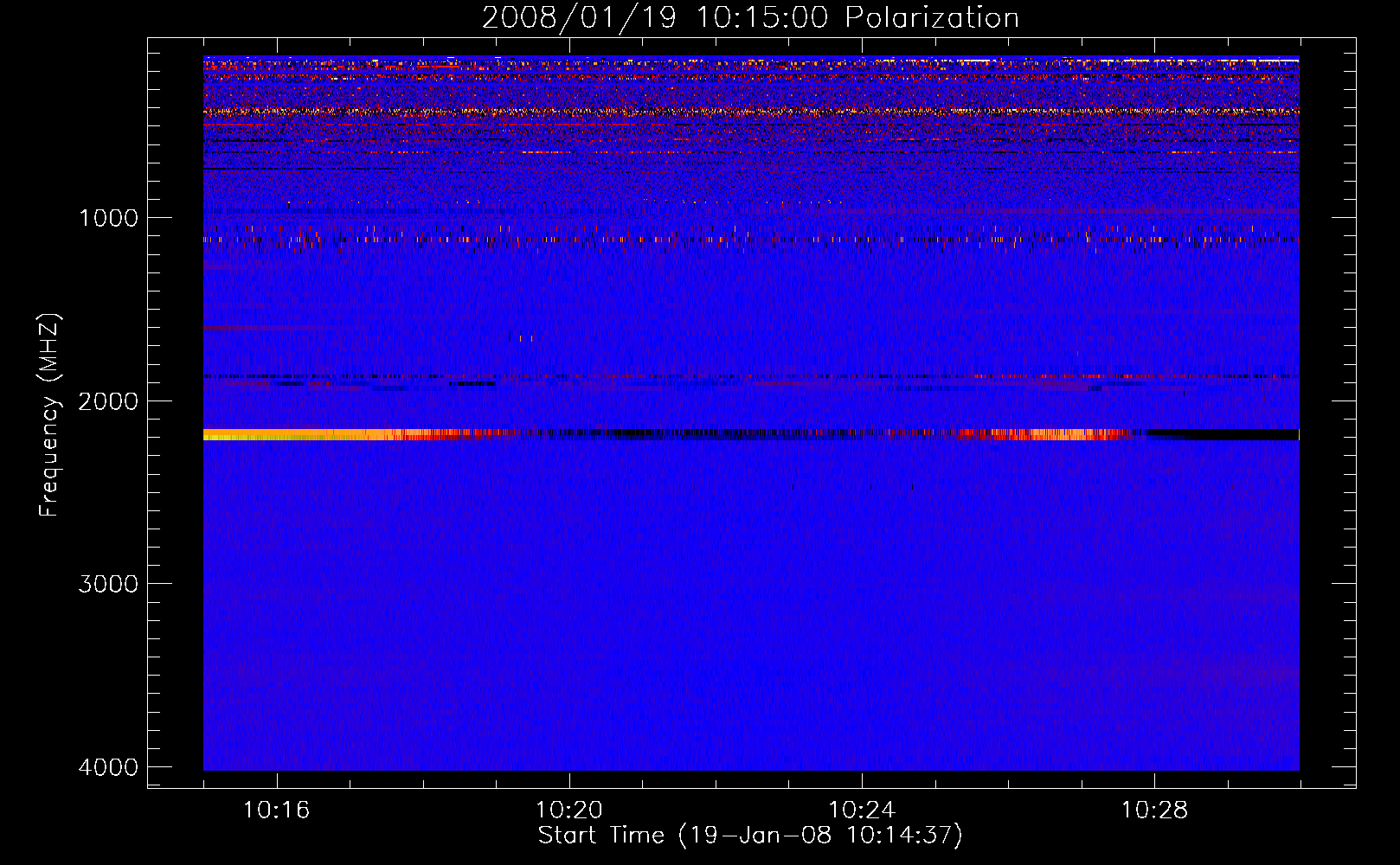Click the 10:20 time tick label
This screenshot has width=1400, height=865.
[x=568, y=811]
